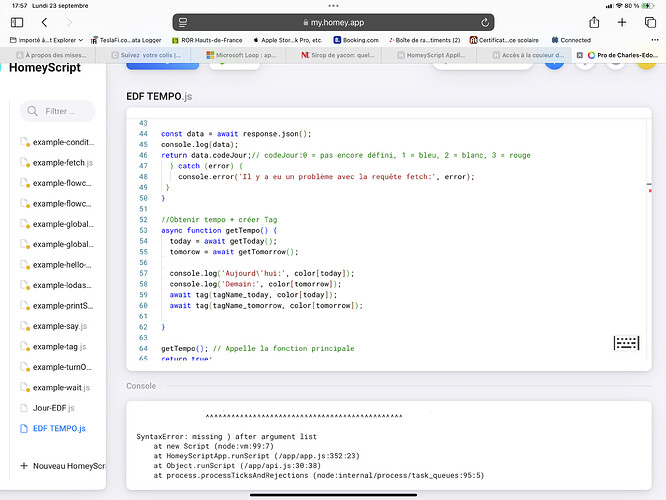The height and width of the screenshot is (500, 666).
Task: Show all tabs overview icon
Action: coord(650,22)
